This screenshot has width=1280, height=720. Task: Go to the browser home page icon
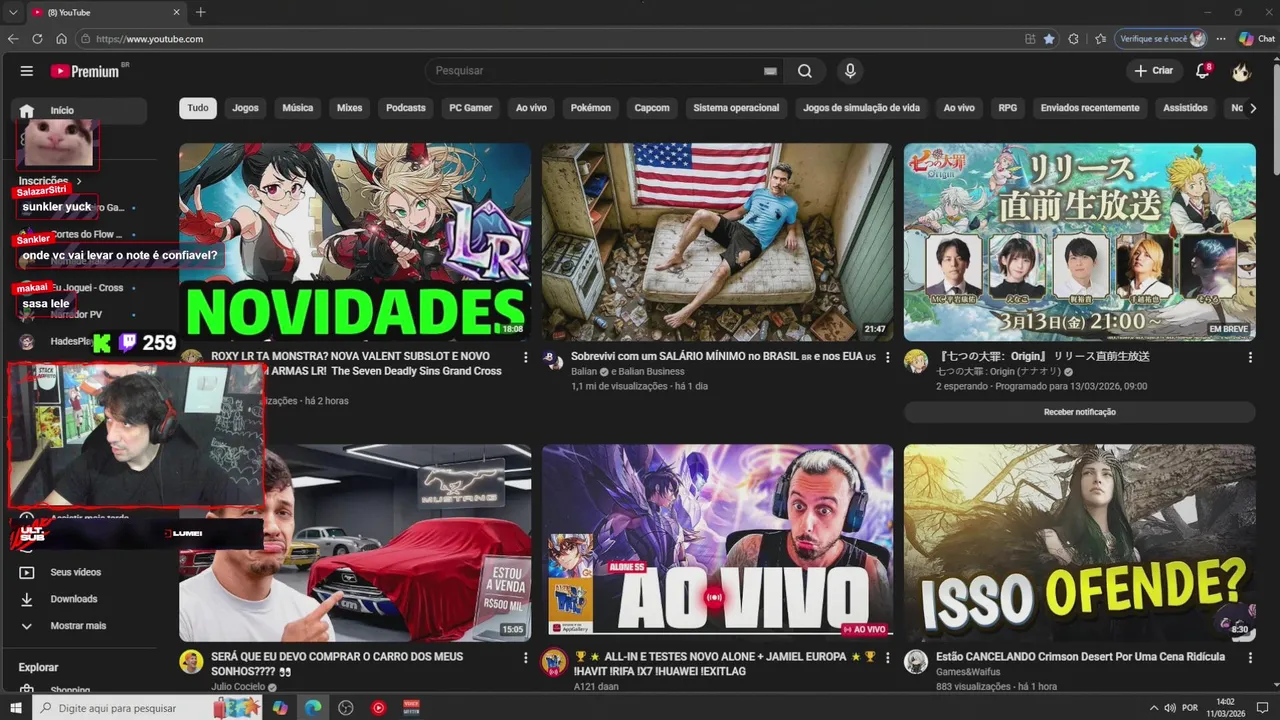click(61, 39)
